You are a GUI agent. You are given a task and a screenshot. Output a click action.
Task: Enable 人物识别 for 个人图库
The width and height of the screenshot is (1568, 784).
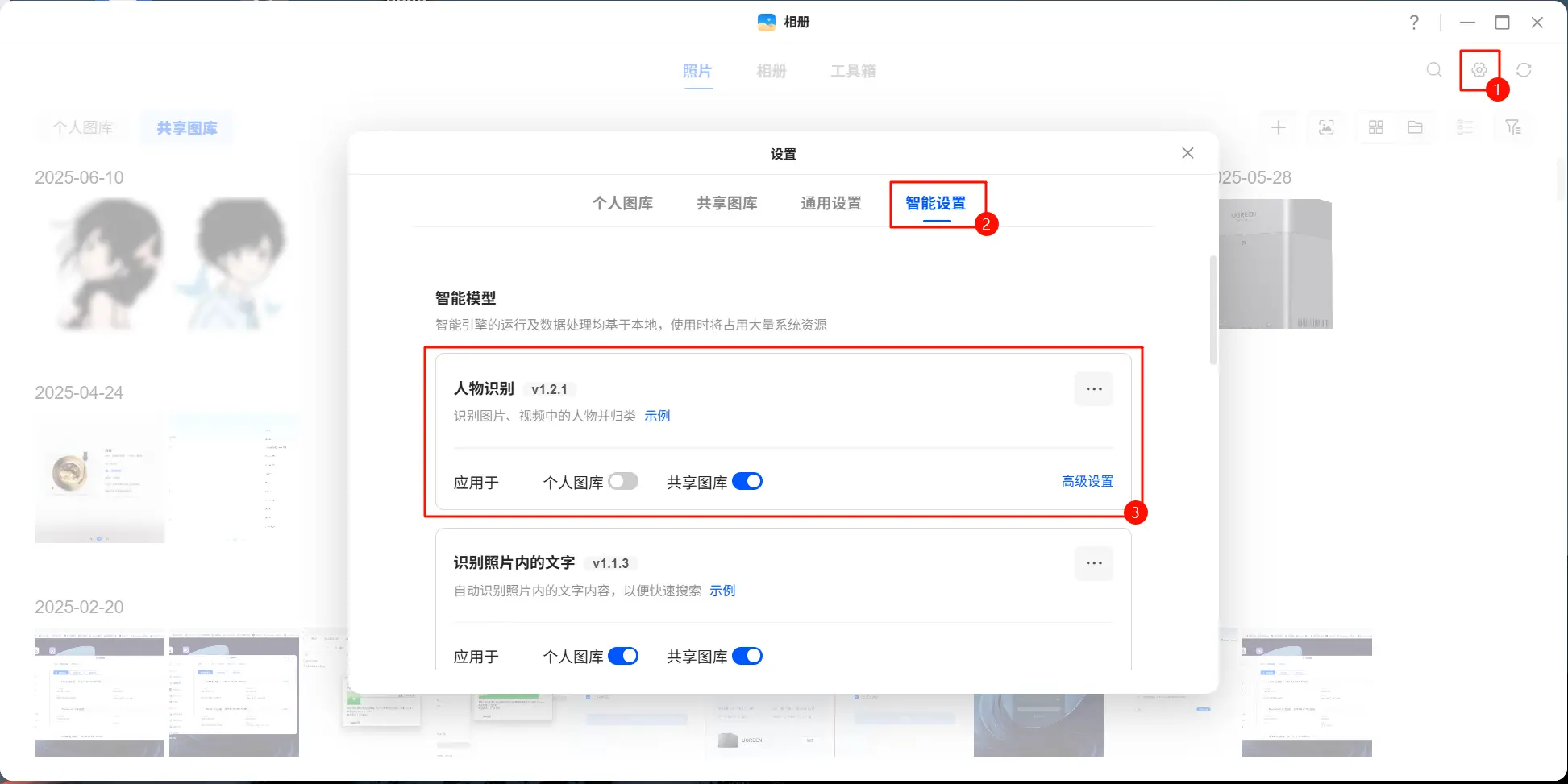[623, 482]
